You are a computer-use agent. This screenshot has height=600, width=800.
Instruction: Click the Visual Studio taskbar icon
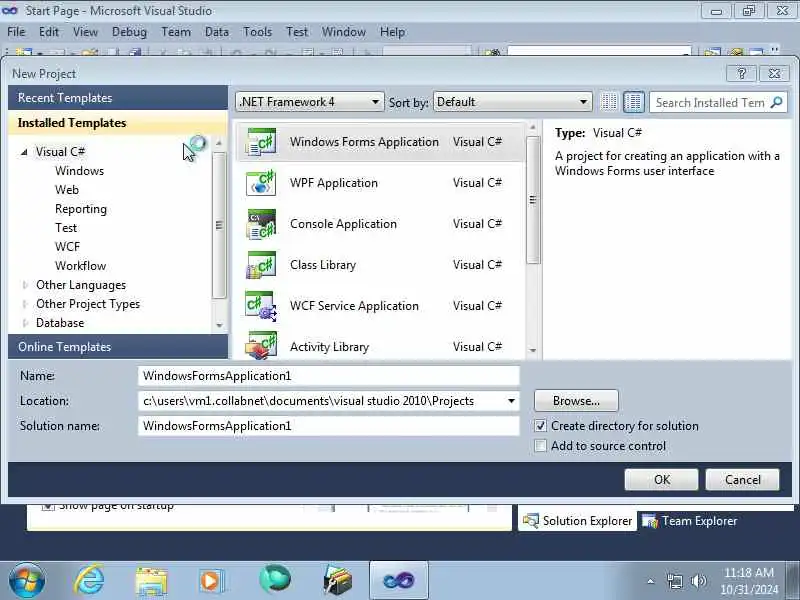[x=398, y=580]
